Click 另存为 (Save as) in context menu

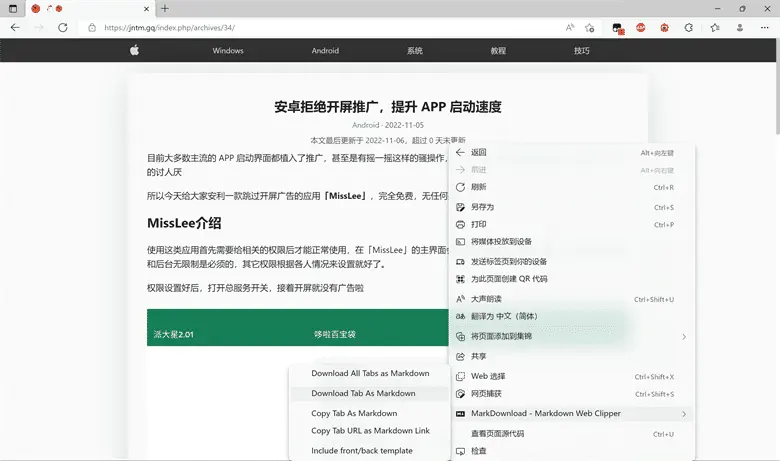pyautogui.click(x=482, y=207)
